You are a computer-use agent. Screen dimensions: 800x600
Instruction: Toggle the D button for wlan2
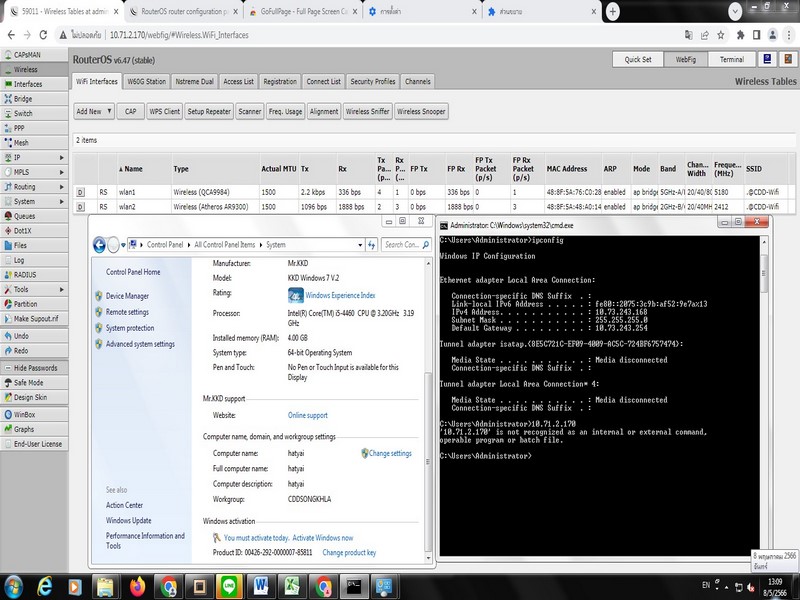[80, 207]
